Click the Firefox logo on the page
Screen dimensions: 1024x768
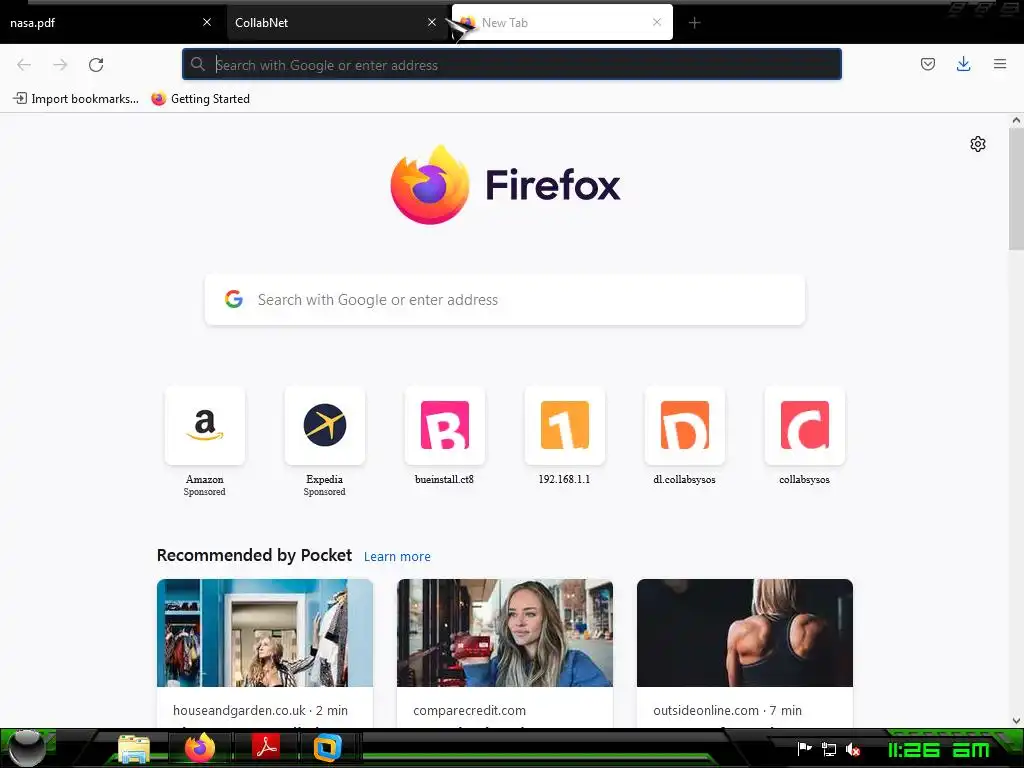coord(505,185)
